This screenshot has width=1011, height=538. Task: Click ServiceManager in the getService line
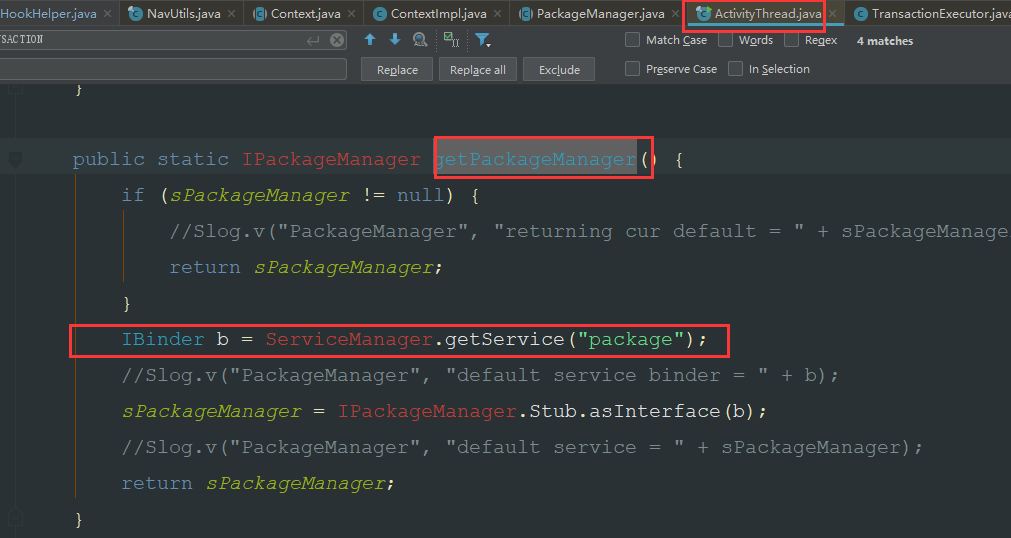point(349,339)
